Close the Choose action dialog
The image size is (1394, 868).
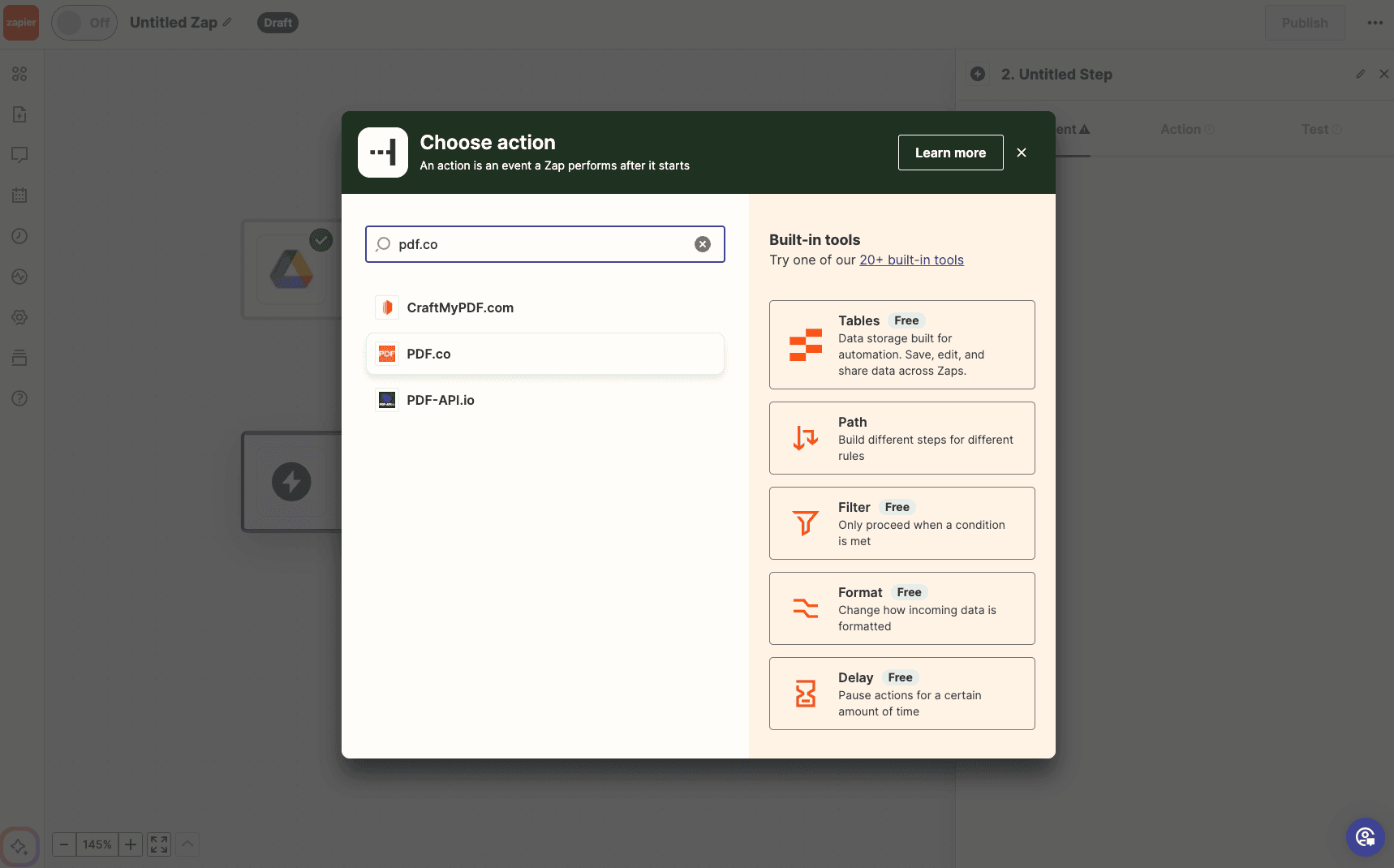[1022, 153]
